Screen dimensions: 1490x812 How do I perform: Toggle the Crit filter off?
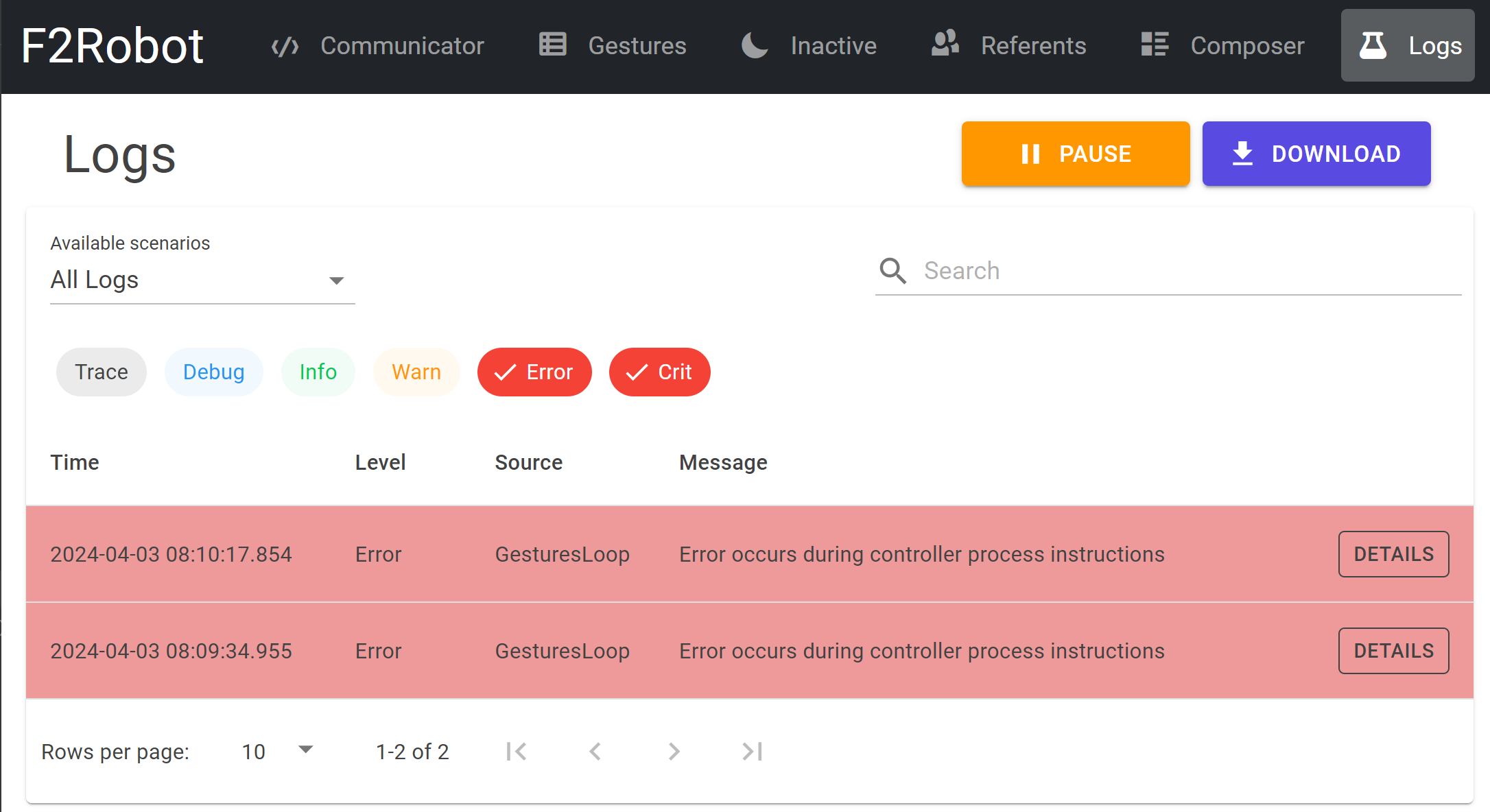pyautogui.click(x=659, y=371)
